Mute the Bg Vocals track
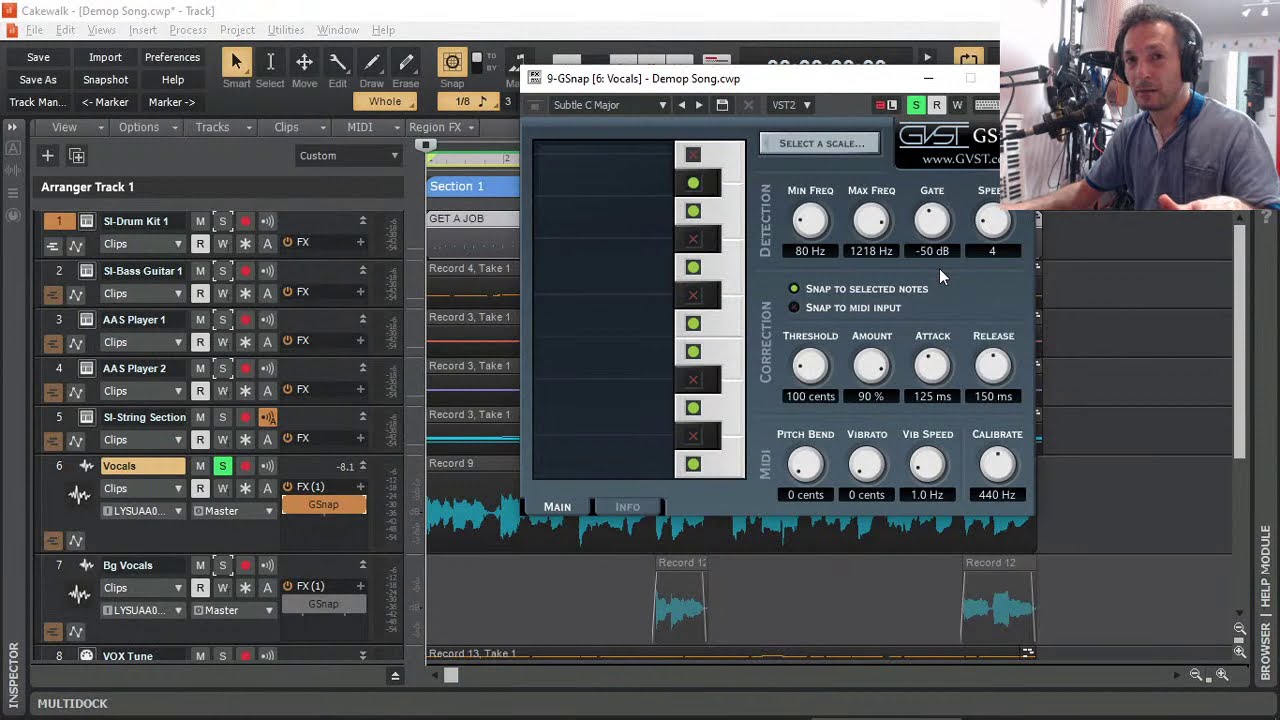 tap(200, 566)
